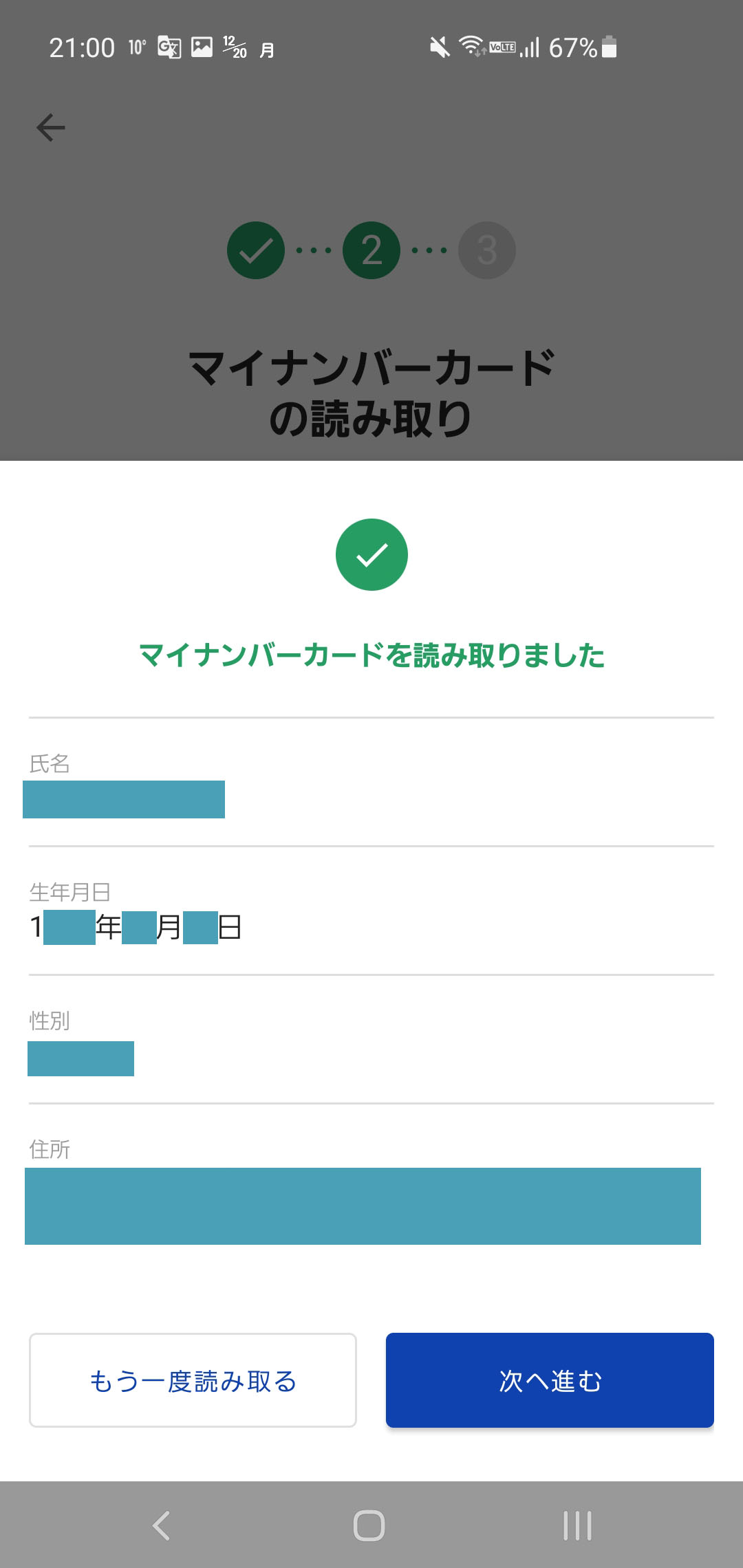Tap the Wi-Fi signal status icon
Screen dimensions: 743x1568
(x=472, y=46)
